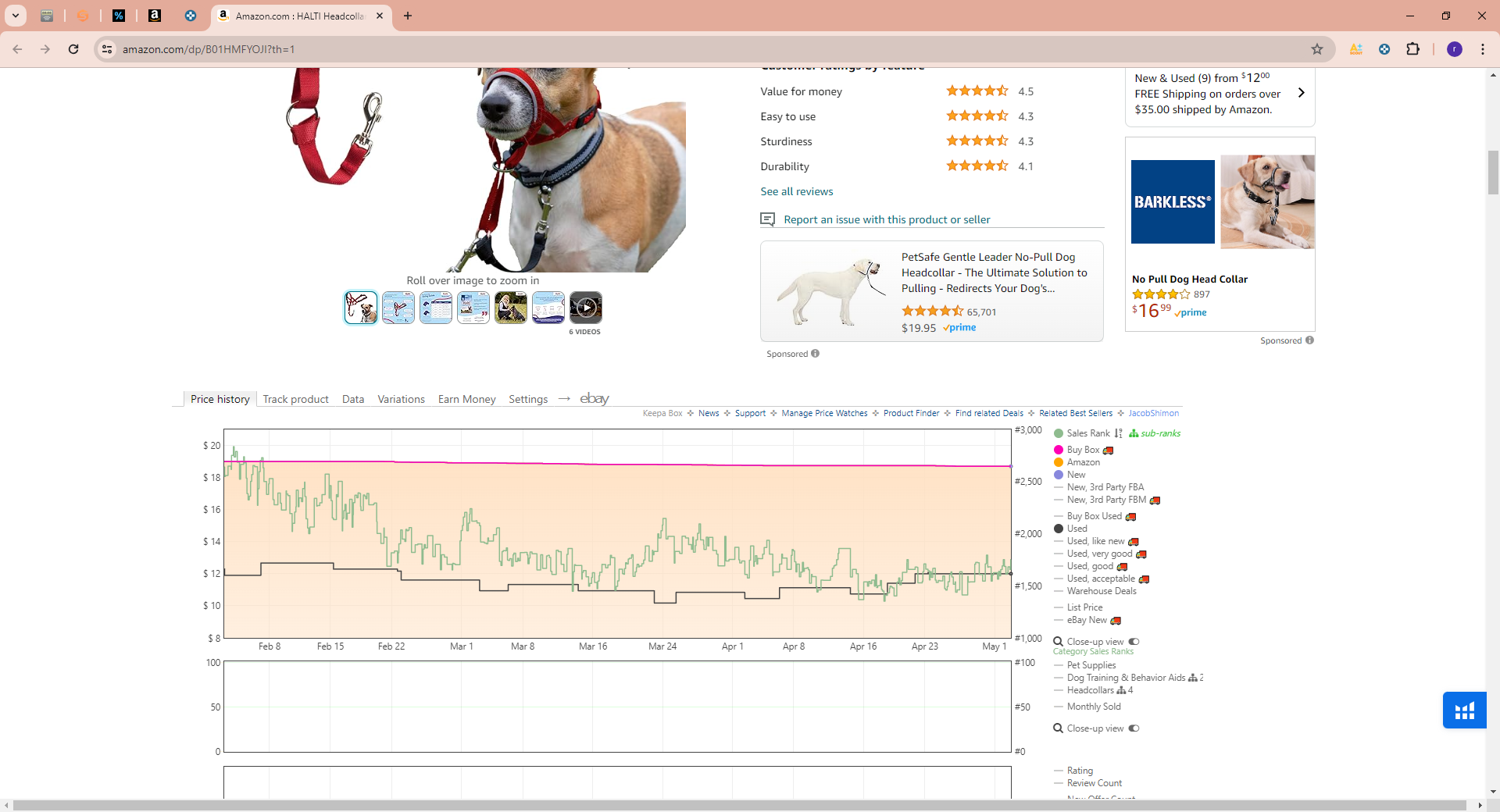
Task: Play the product videos thumbnail
Action: pyautogui.click(x=586, y=308)
